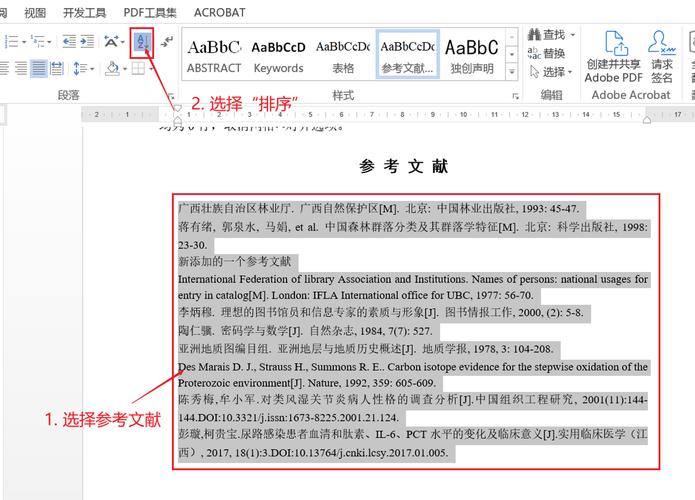This screenshot has height=500, width=695.
Task: Open the PDF工具集 tab
Action: point(150,13)
